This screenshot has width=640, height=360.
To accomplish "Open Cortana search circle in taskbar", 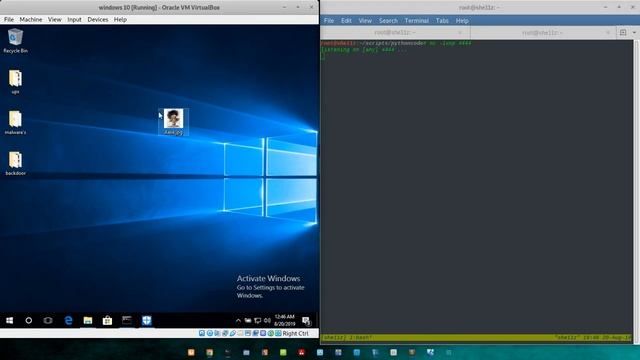I will (x=29, y=320).
